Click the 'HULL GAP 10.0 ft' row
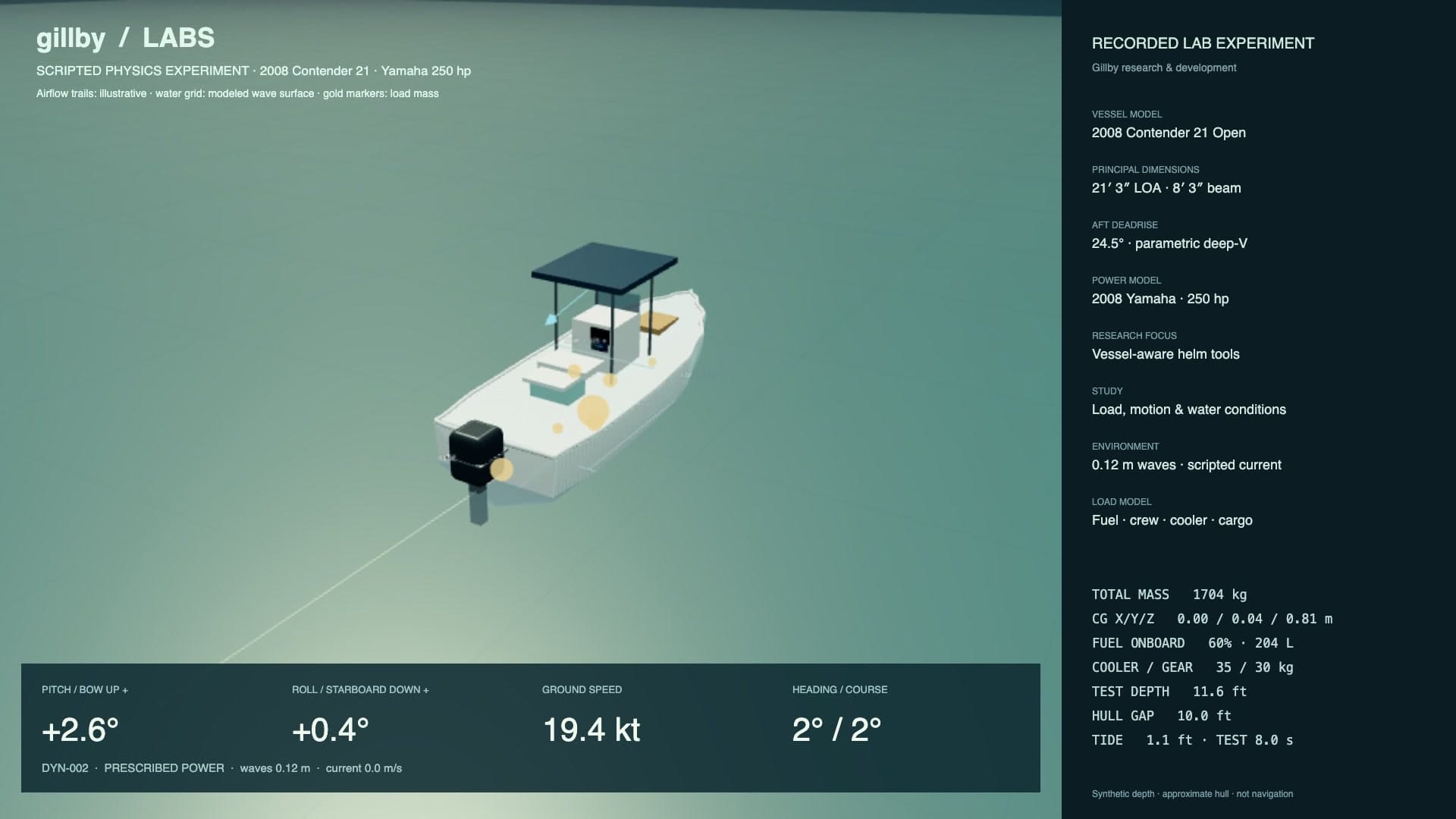The height and width of the screenshot is (819, 1456). coord(1162,716)
